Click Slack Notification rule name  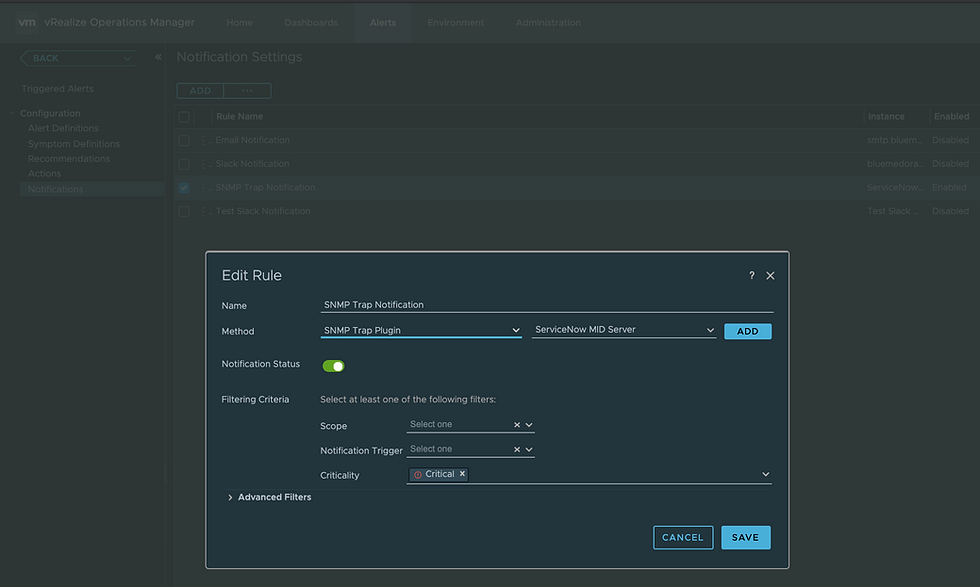point(252,164)
